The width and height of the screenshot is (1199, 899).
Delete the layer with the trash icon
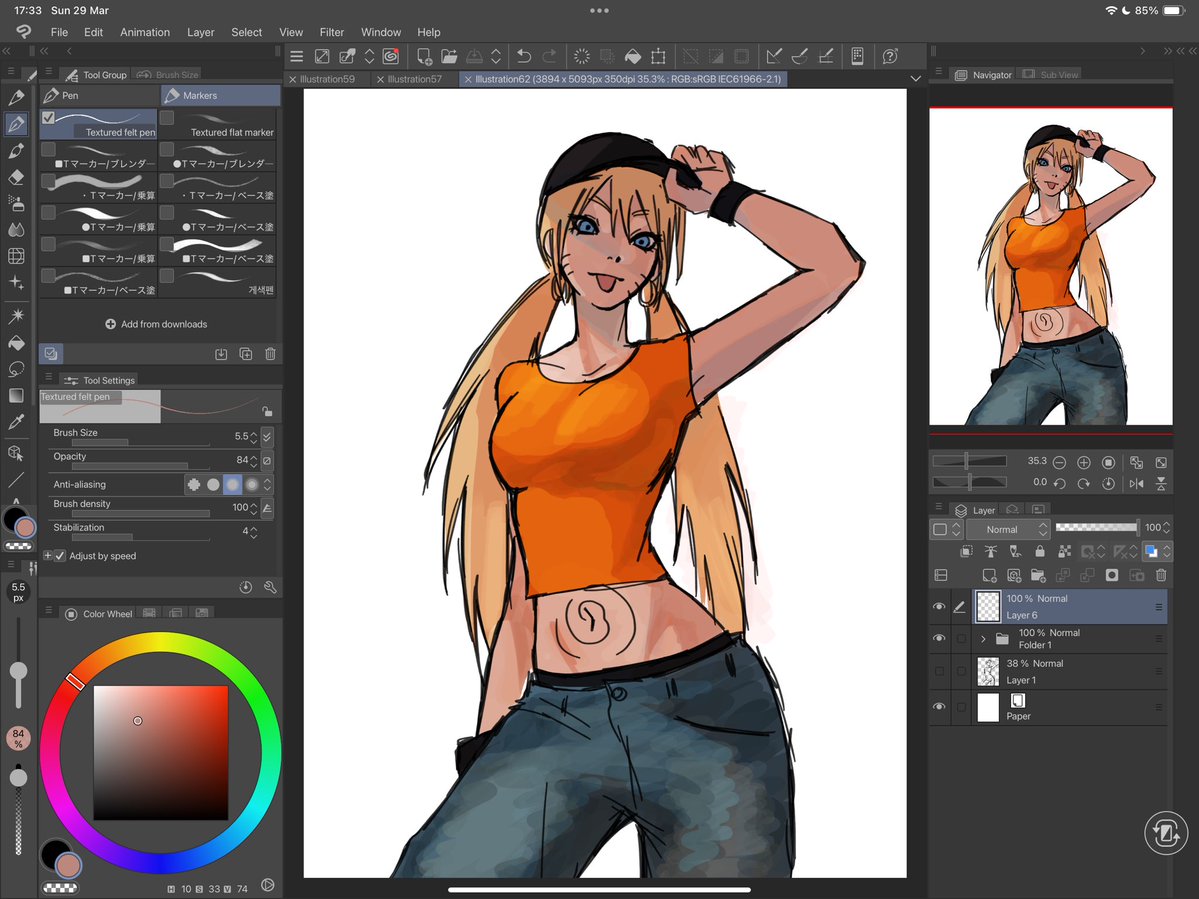pos(1161,575)
